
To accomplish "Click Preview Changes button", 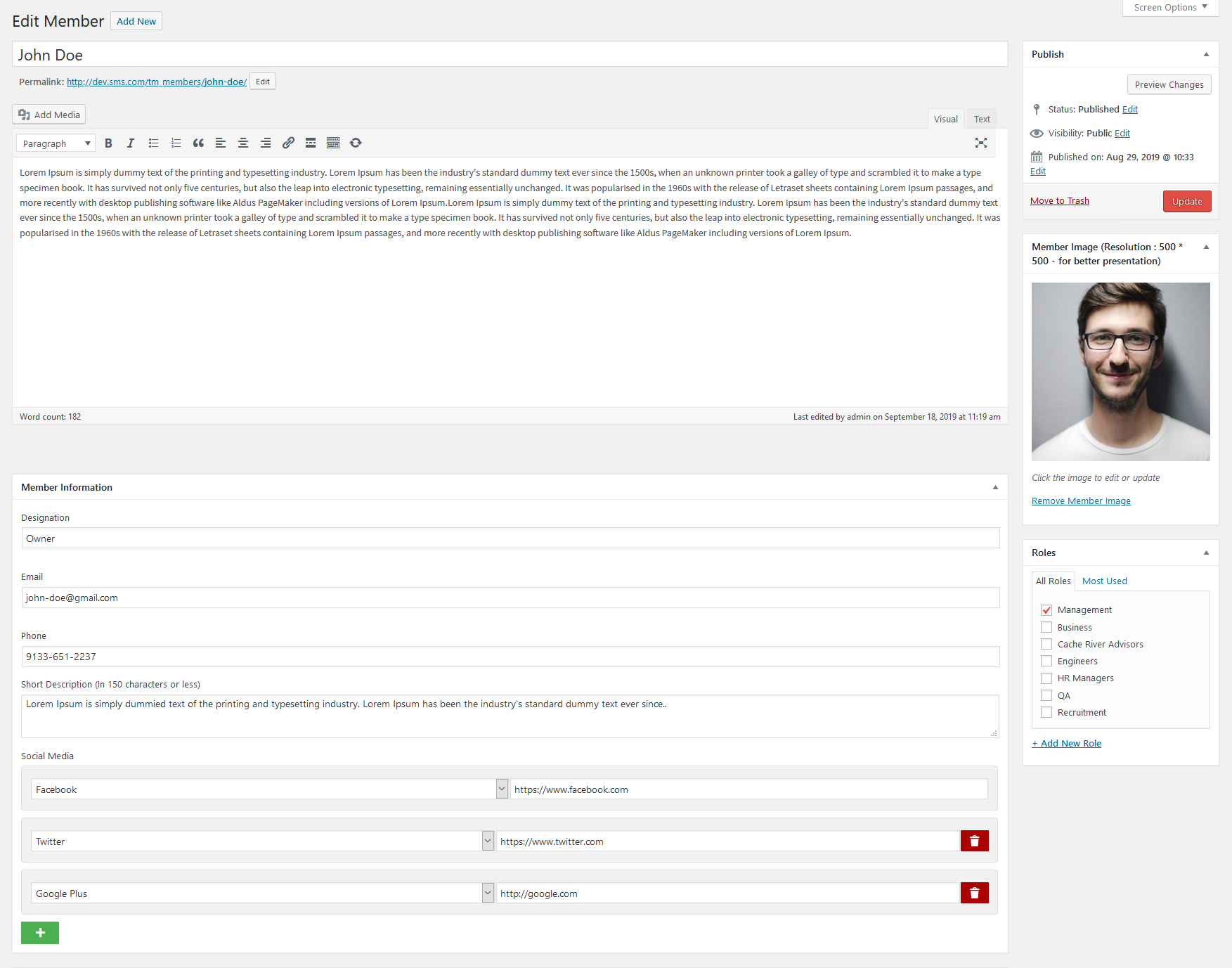I will (1169, 84).
